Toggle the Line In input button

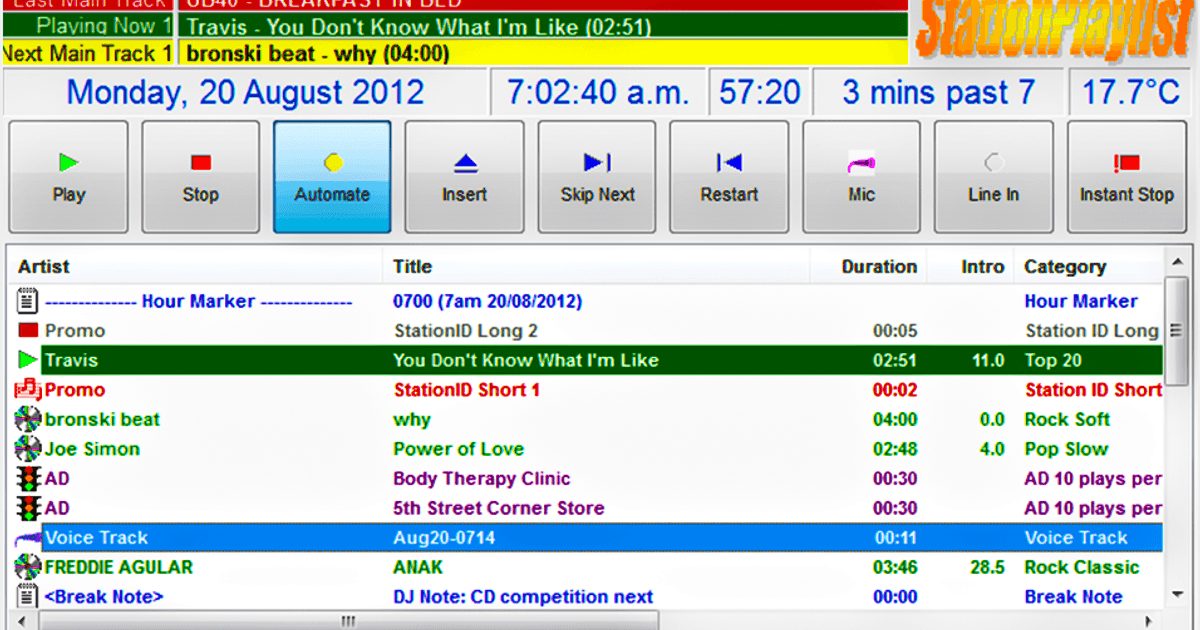[993, 177]
